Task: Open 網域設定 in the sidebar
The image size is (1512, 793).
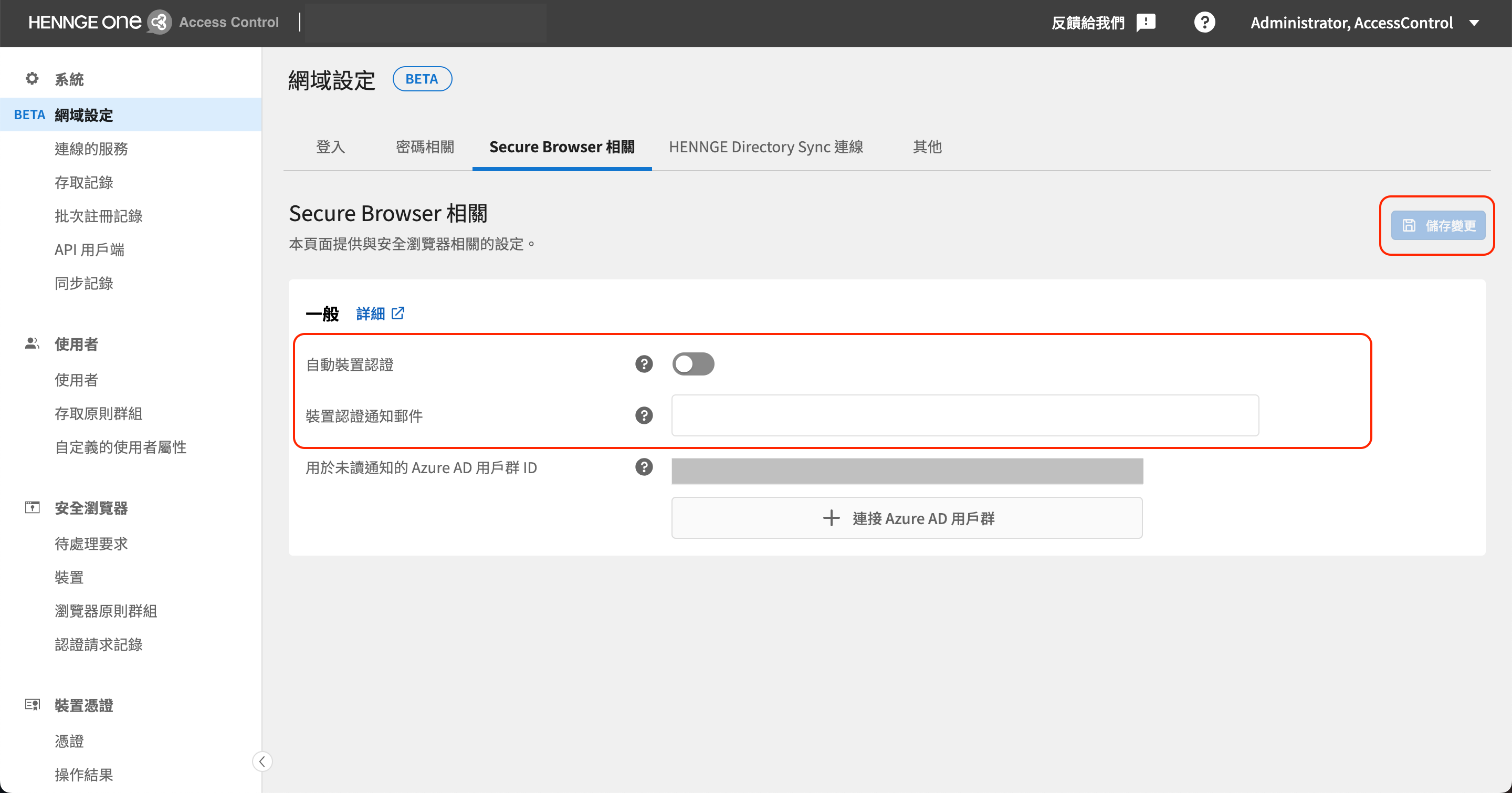Action: click(131, 114)
